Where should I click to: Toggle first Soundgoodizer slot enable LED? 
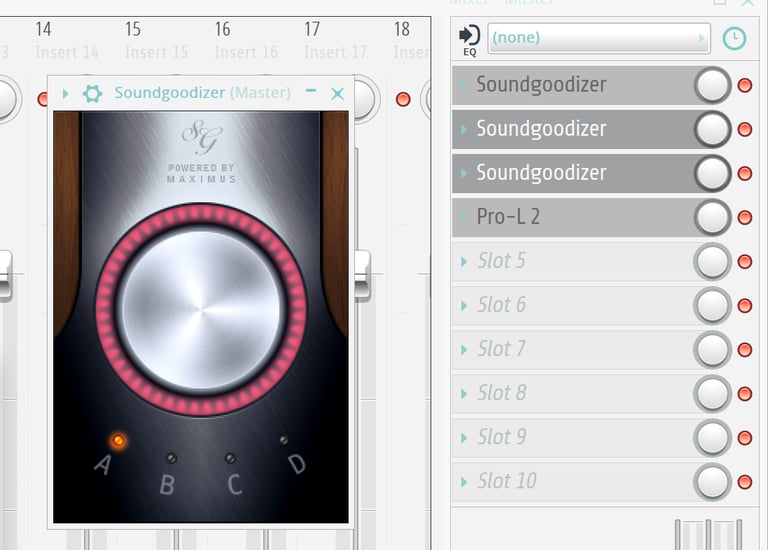point(745,85)
